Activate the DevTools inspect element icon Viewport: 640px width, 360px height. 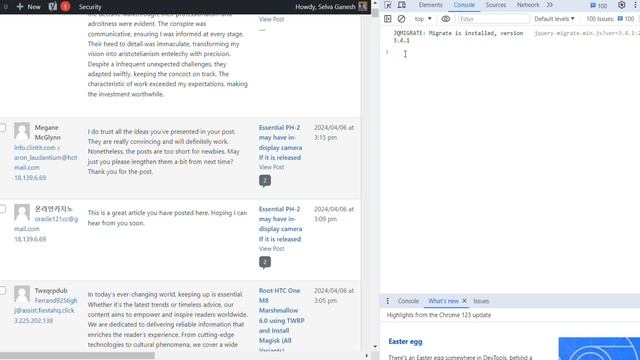[x=388, y=5]
